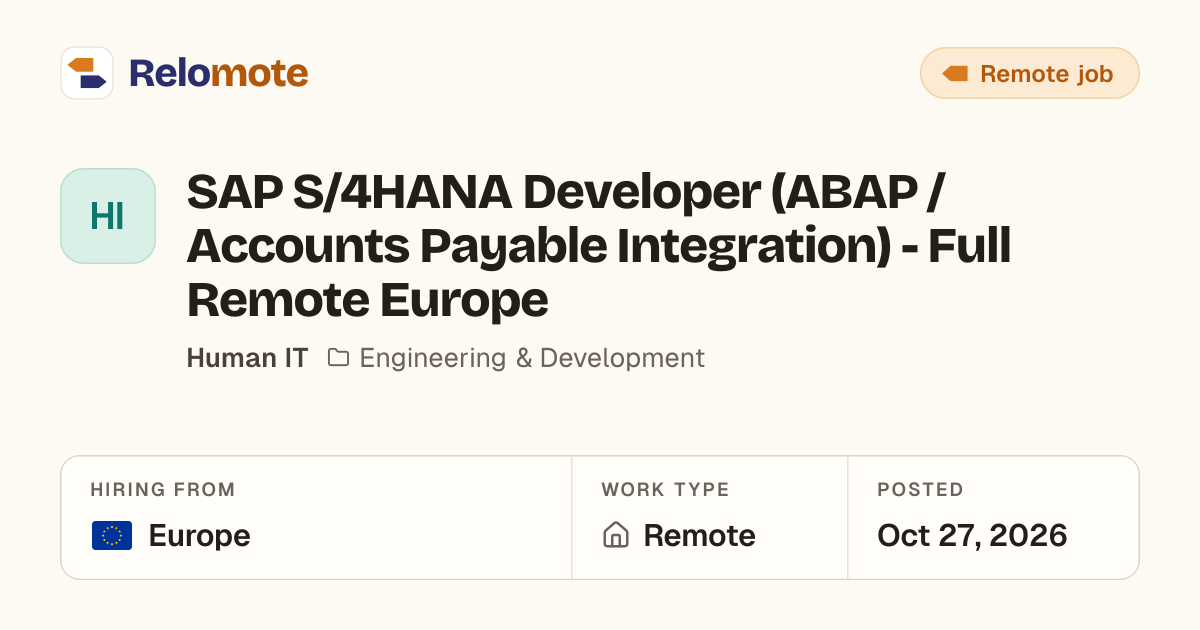The width and height of the screenshot is (1200, 630).
Task: Click the Relomote brand name text
Action: click(x=218, y=73)
